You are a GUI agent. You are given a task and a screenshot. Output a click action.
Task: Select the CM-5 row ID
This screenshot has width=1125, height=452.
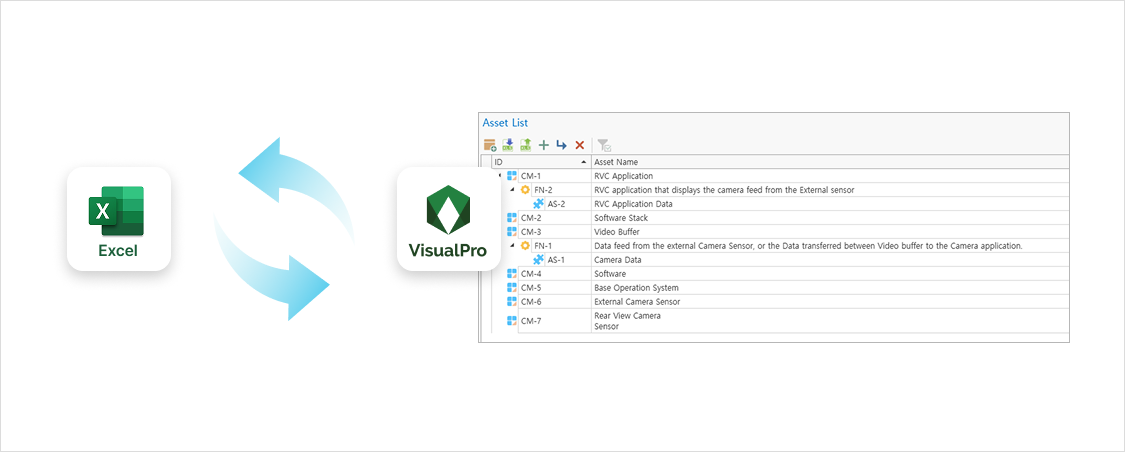click(531, 288)
